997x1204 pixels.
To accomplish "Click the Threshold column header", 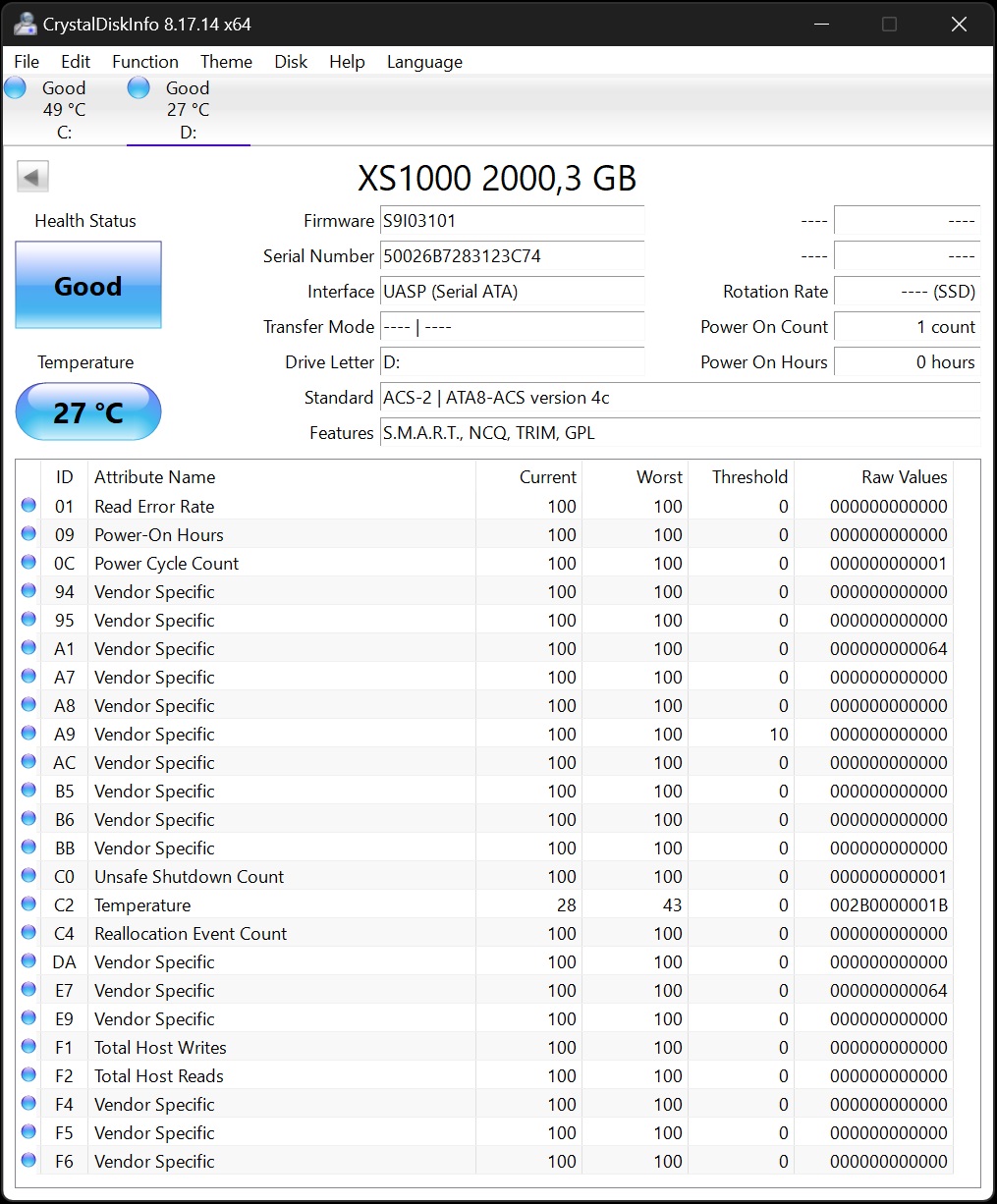I will [742, 477].
